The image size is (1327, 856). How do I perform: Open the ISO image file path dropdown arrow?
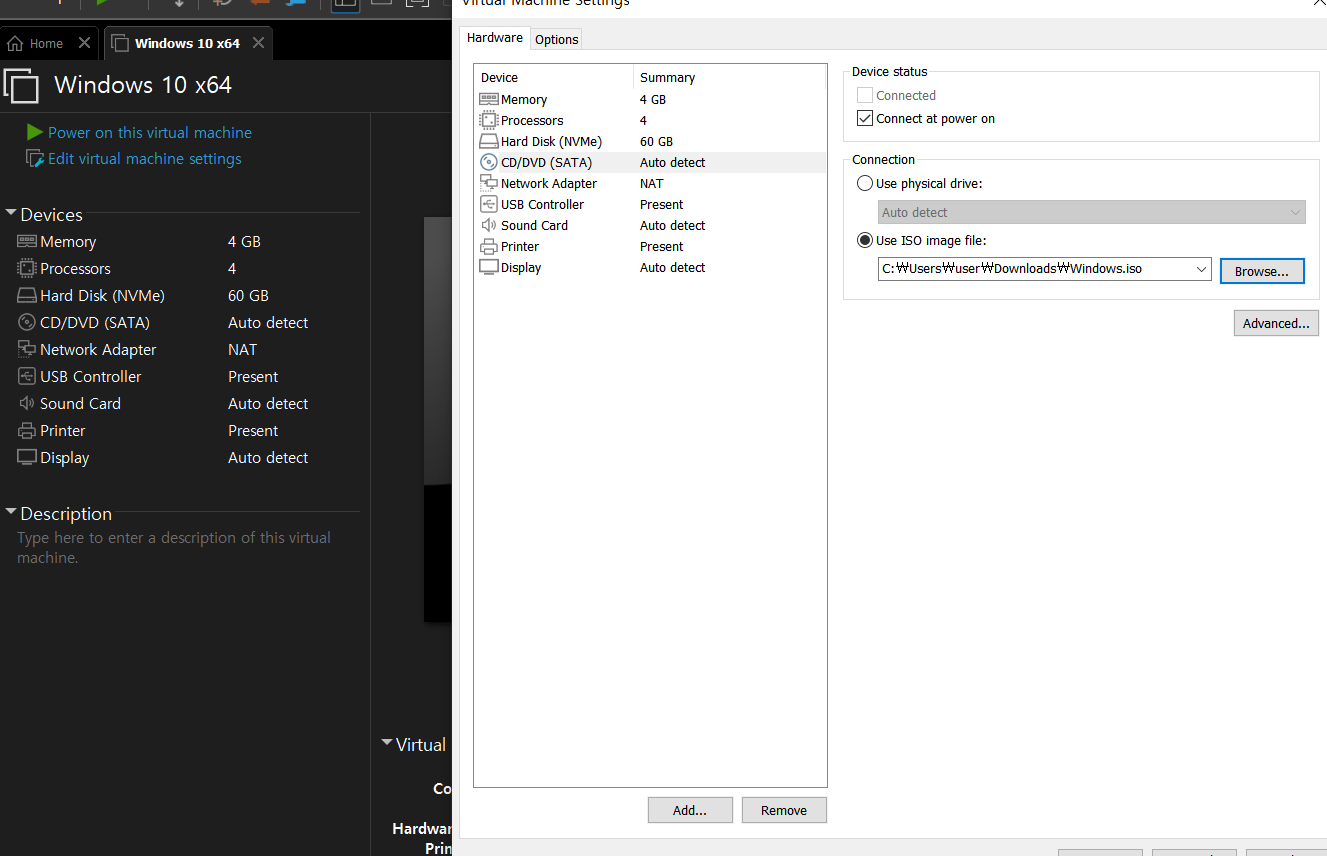1201,269
